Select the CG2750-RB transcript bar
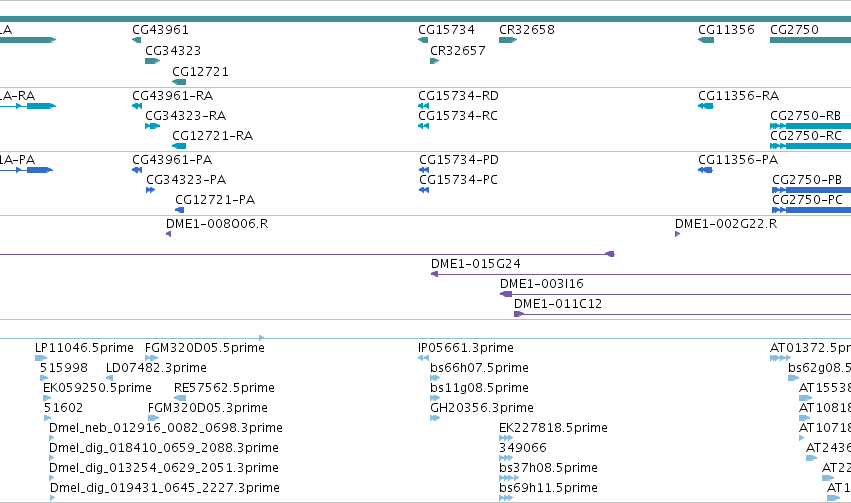The width and height of the screenshot is (851, 503). click(810, 126)
